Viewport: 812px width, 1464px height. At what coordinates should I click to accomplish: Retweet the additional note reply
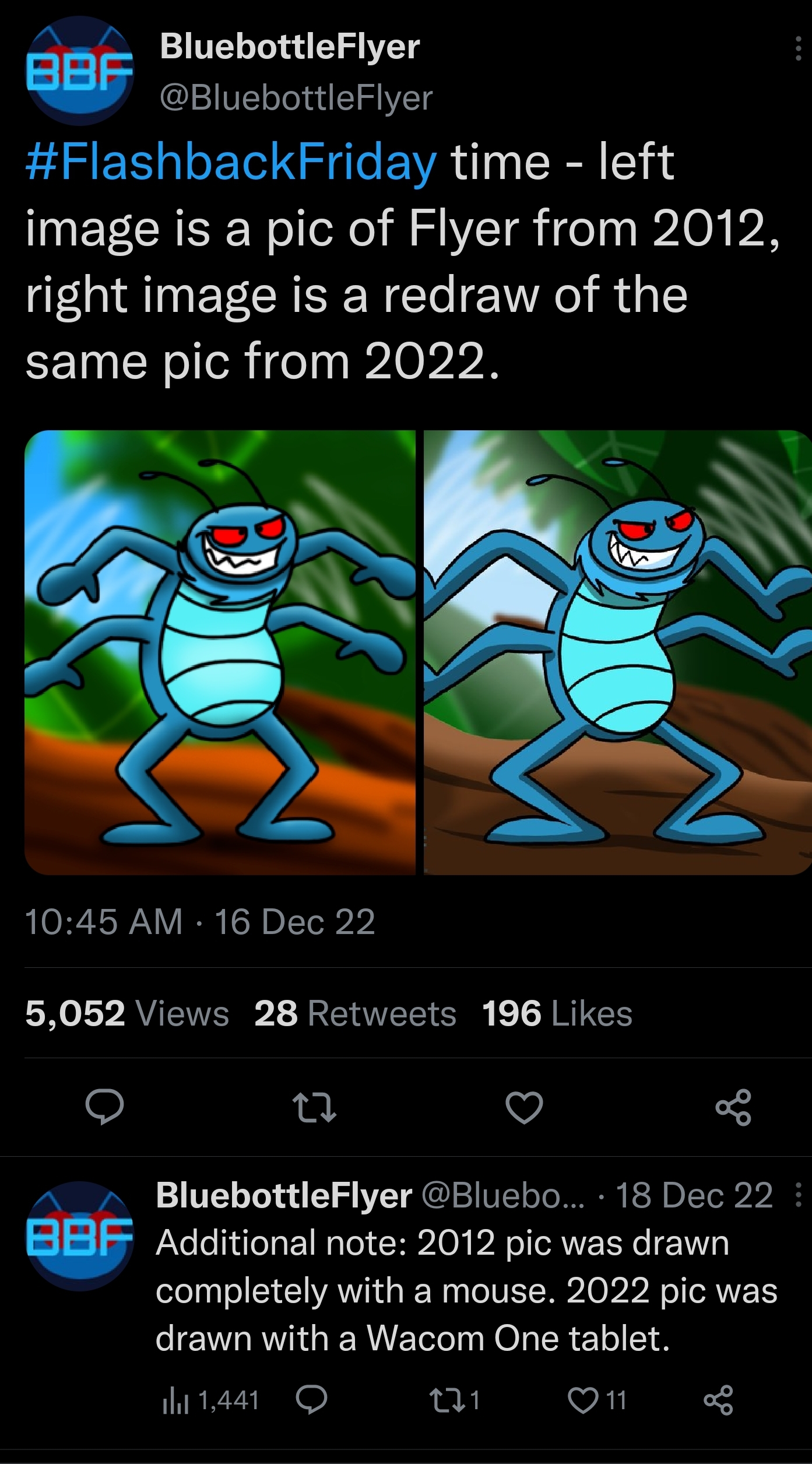pyautogui.click(x=454, y=1400)
